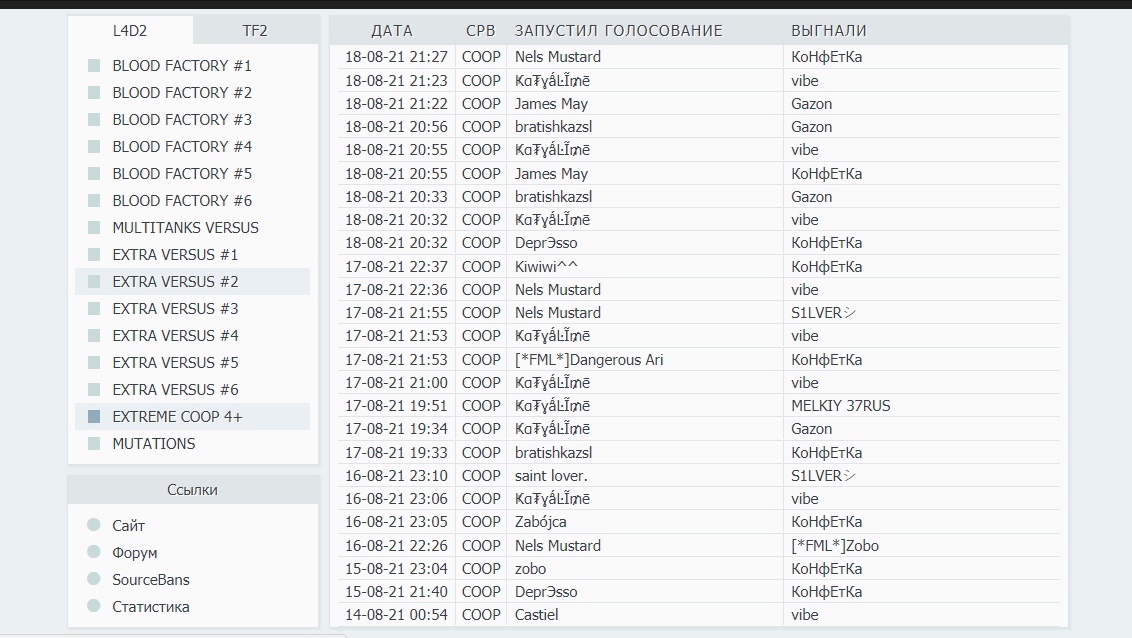The width and height of the screenshot is (1132, 638).
Task: Select the L4D2 tab
Action: point(130,31)
